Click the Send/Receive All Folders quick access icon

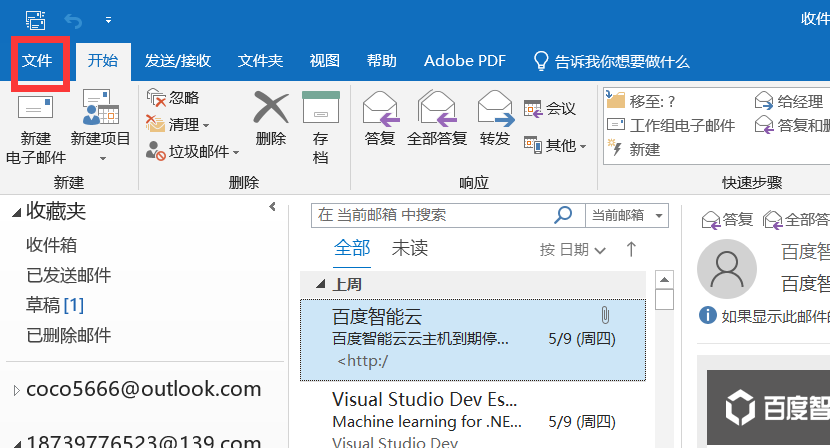(x=35, y=21)
